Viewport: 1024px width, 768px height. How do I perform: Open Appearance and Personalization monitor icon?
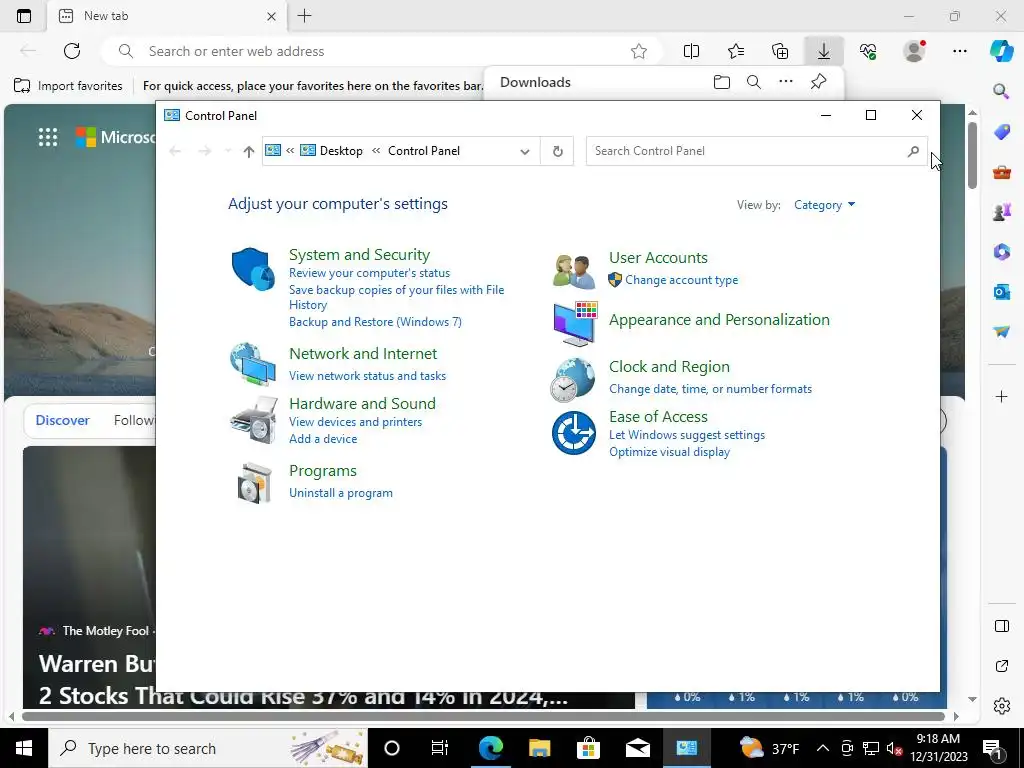point(575,323)
